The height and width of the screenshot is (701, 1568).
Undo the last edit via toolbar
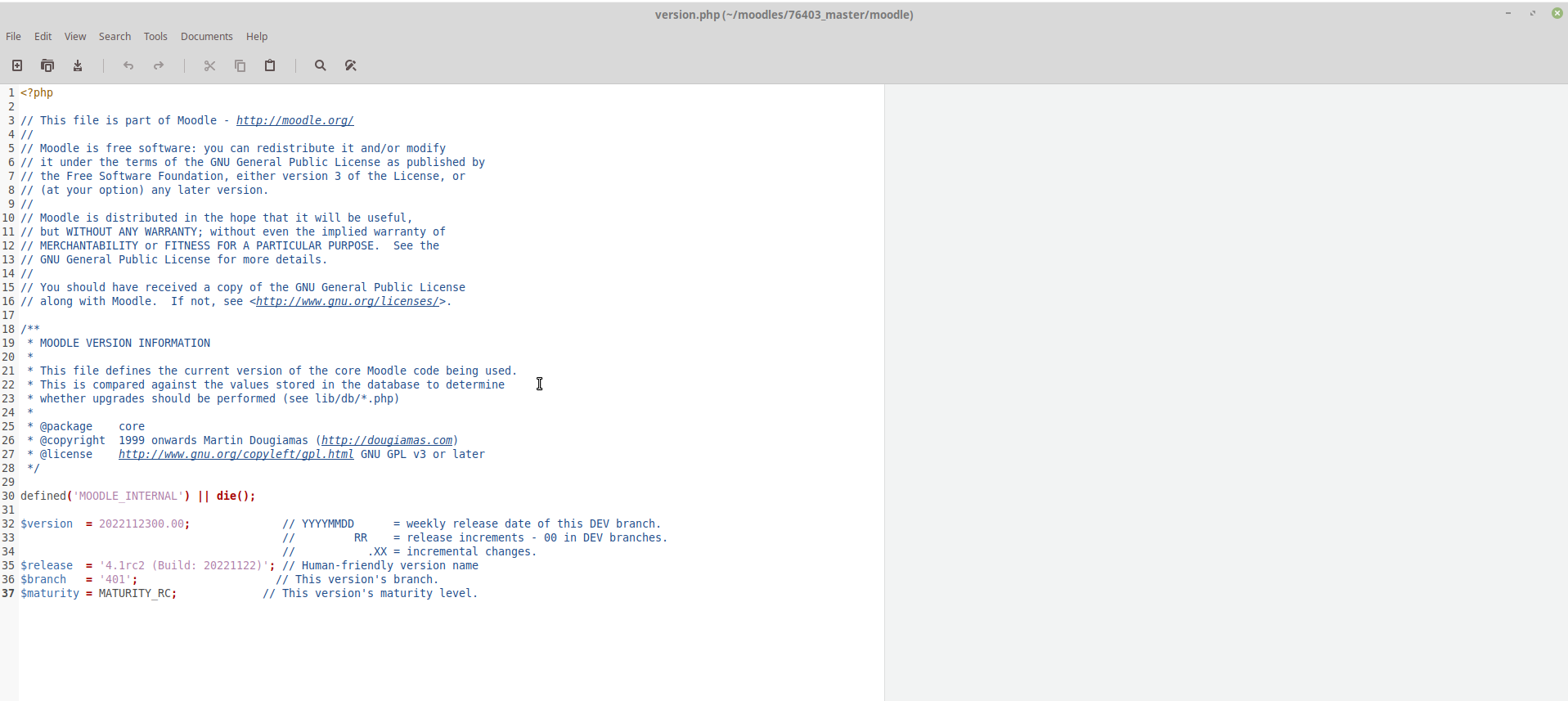128,65
